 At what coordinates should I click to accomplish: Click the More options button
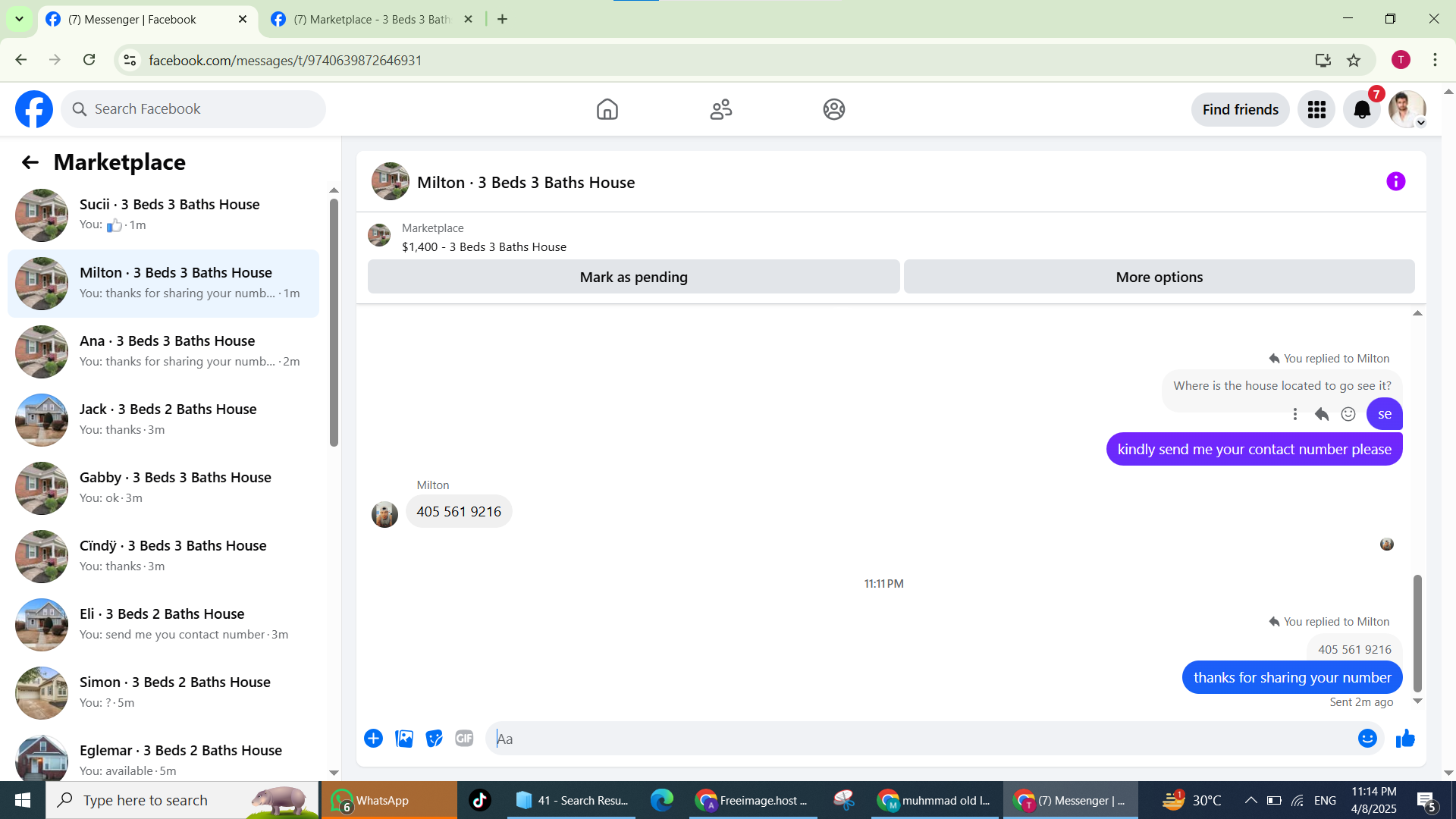click(1159, 277)
